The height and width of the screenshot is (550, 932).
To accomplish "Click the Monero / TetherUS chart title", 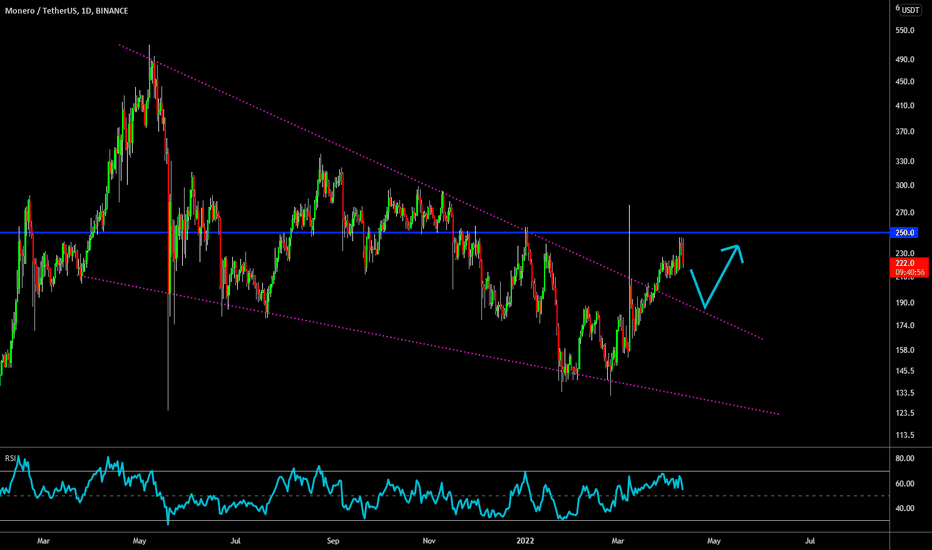I will (66, 11).
